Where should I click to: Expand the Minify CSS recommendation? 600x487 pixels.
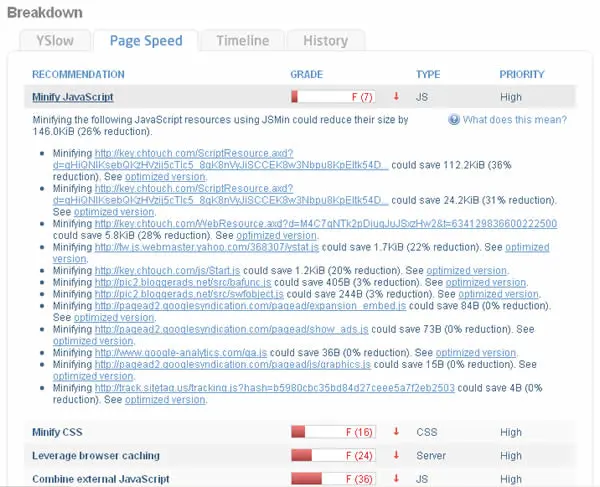(x=57, y=432)
